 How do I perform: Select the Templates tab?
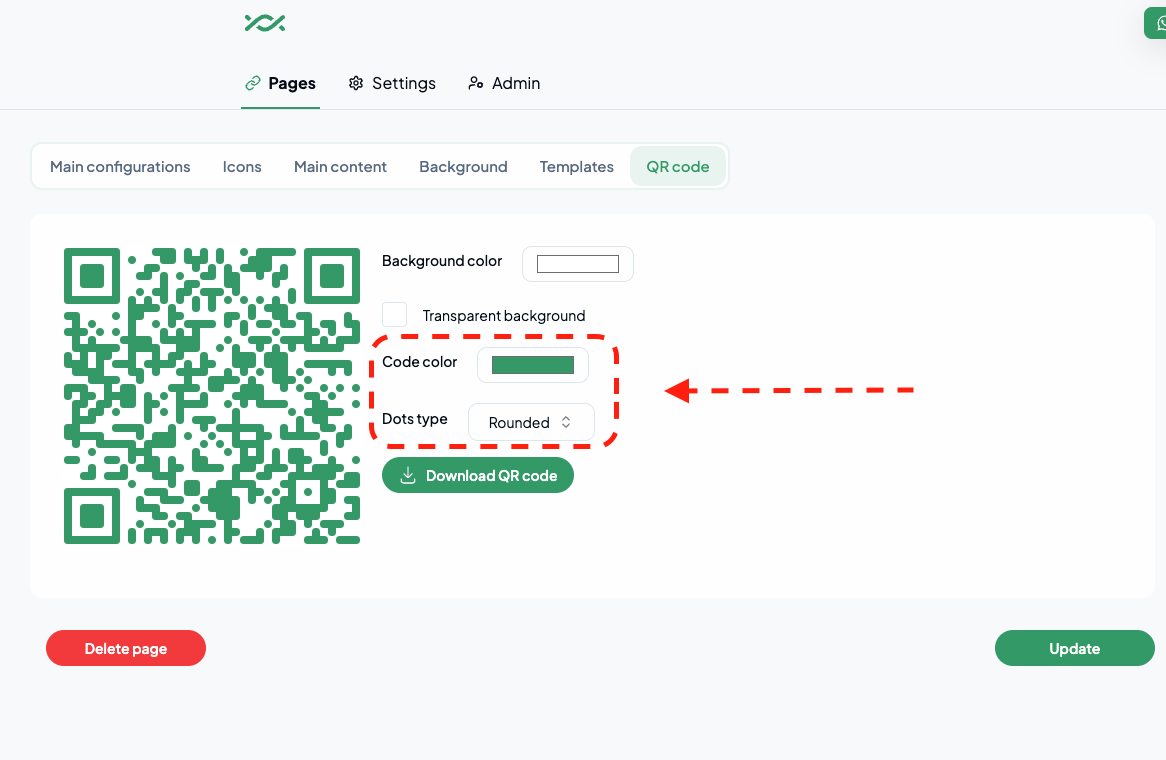point(576,167)
